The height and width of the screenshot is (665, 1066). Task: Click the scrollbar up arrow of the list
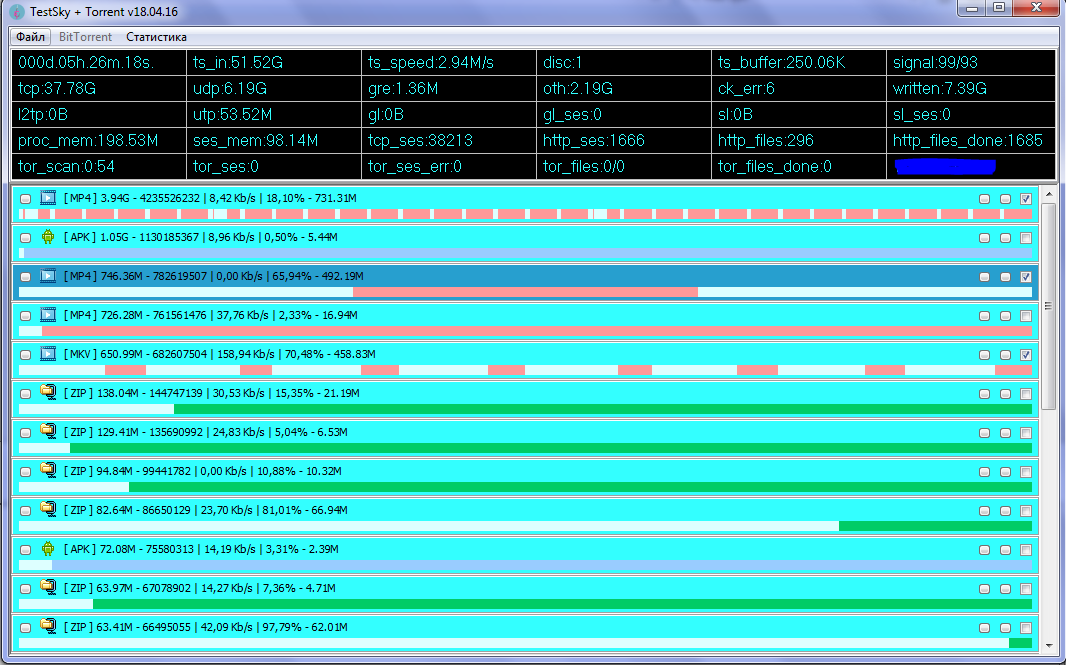1048,195
